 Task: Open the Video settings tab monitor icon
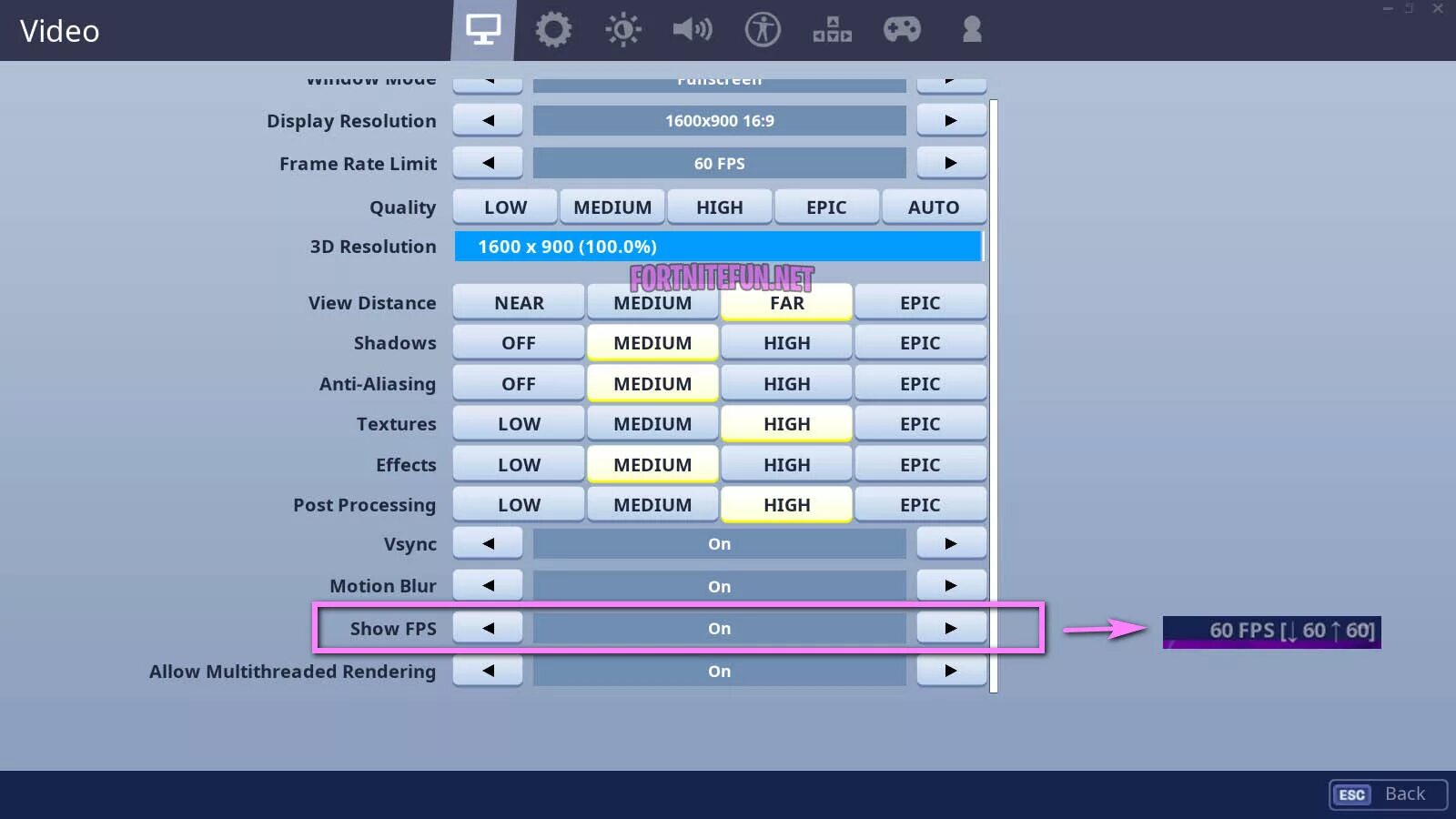coord(483,30)
